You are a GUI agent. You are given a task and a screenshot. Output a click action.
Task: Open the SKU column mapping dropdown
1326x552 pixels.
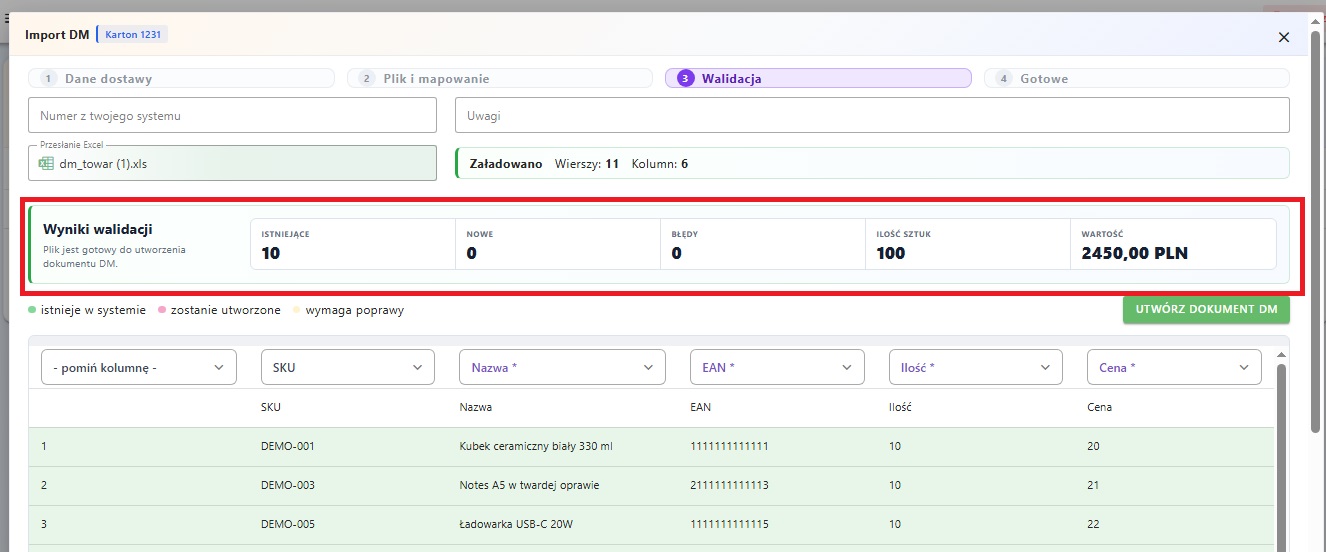click(348, 367)
